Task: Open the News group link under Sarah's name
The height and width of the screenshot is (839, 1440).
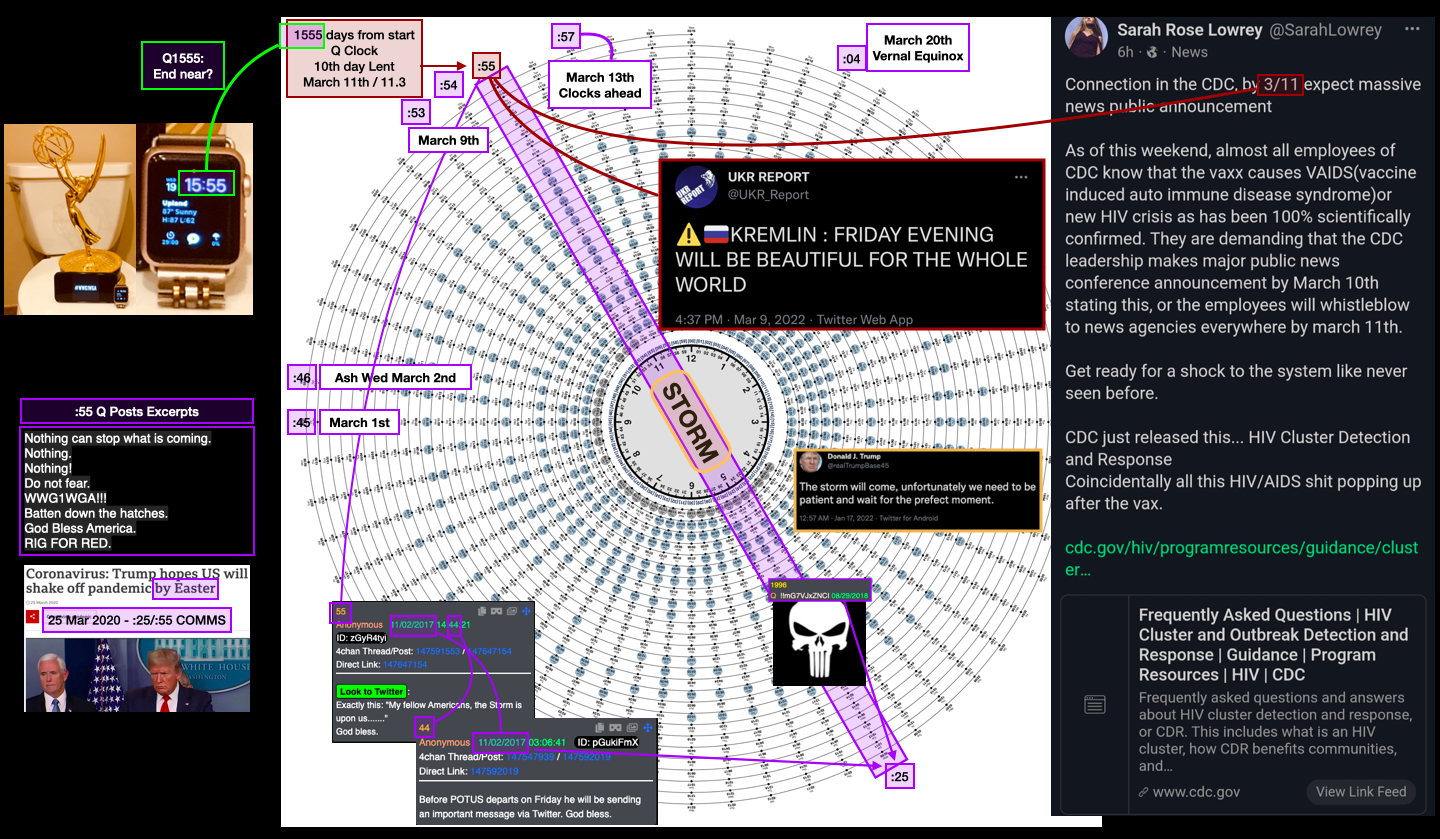Action: click(x=1189, y=52)
